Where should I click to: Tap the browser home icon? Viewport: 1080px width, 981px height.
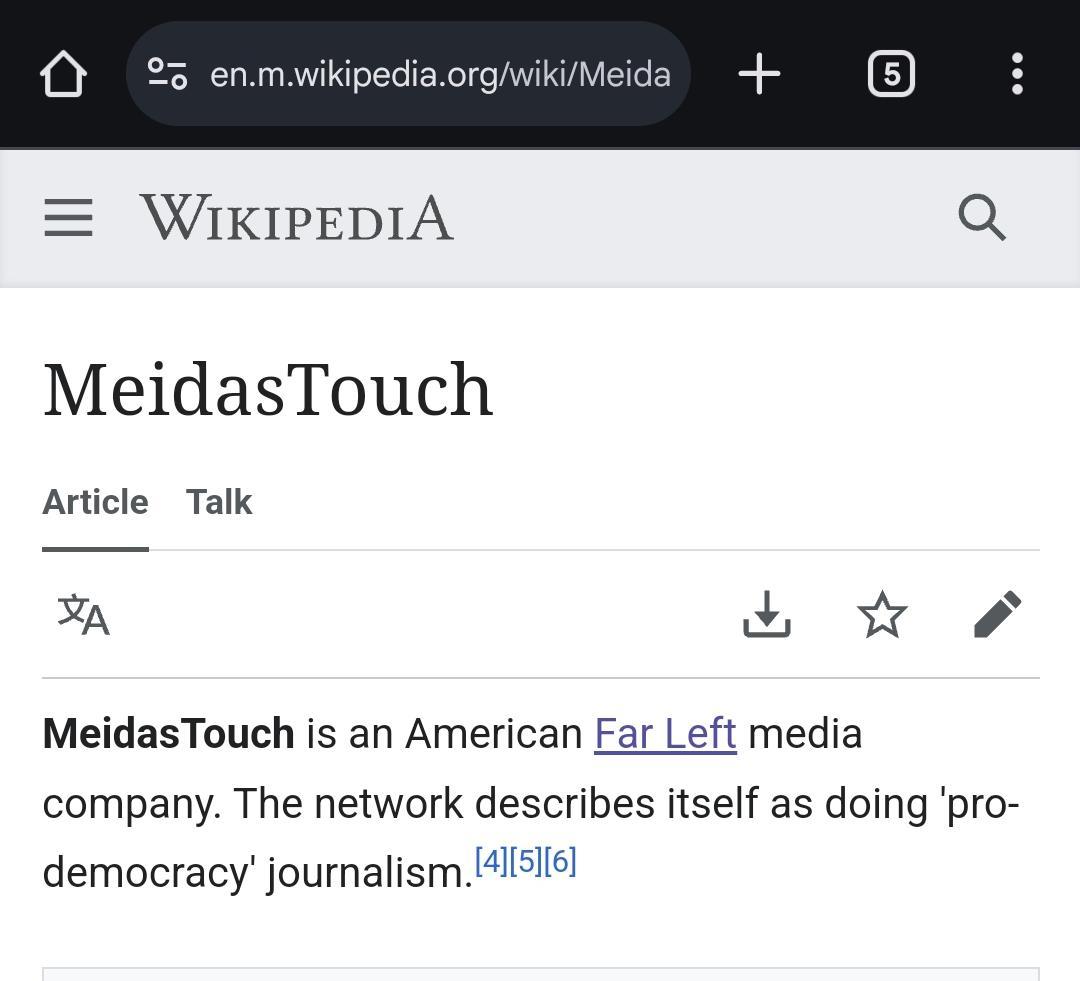point(63,74)
